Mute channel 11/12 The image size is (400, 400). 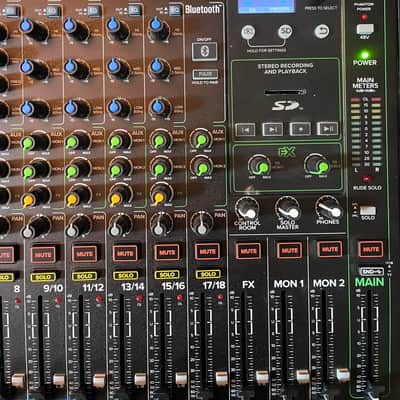(x=84, y=254)
